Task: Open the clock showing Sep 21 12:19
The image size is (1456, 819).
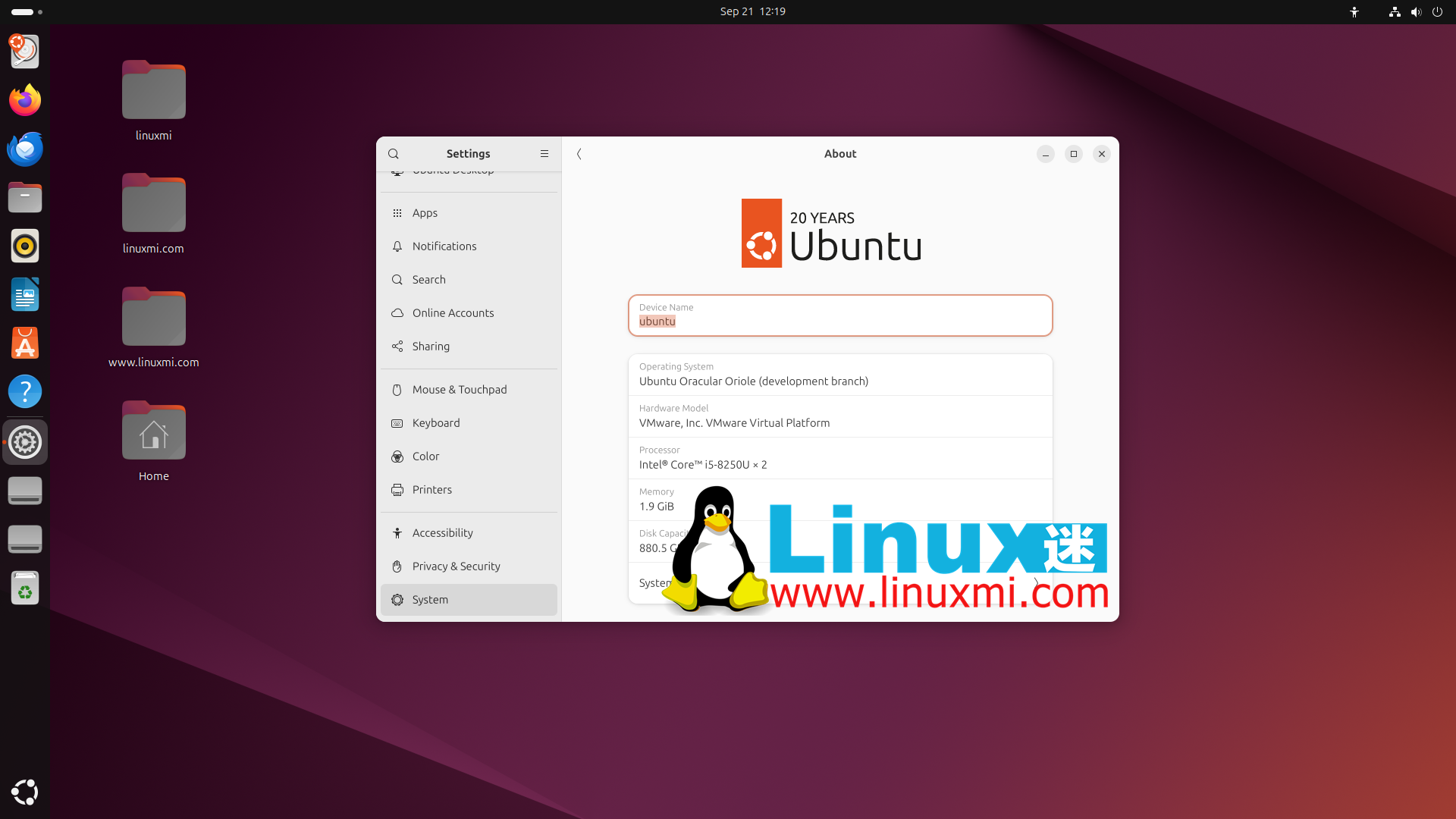Action: click(x=752, y=11)
